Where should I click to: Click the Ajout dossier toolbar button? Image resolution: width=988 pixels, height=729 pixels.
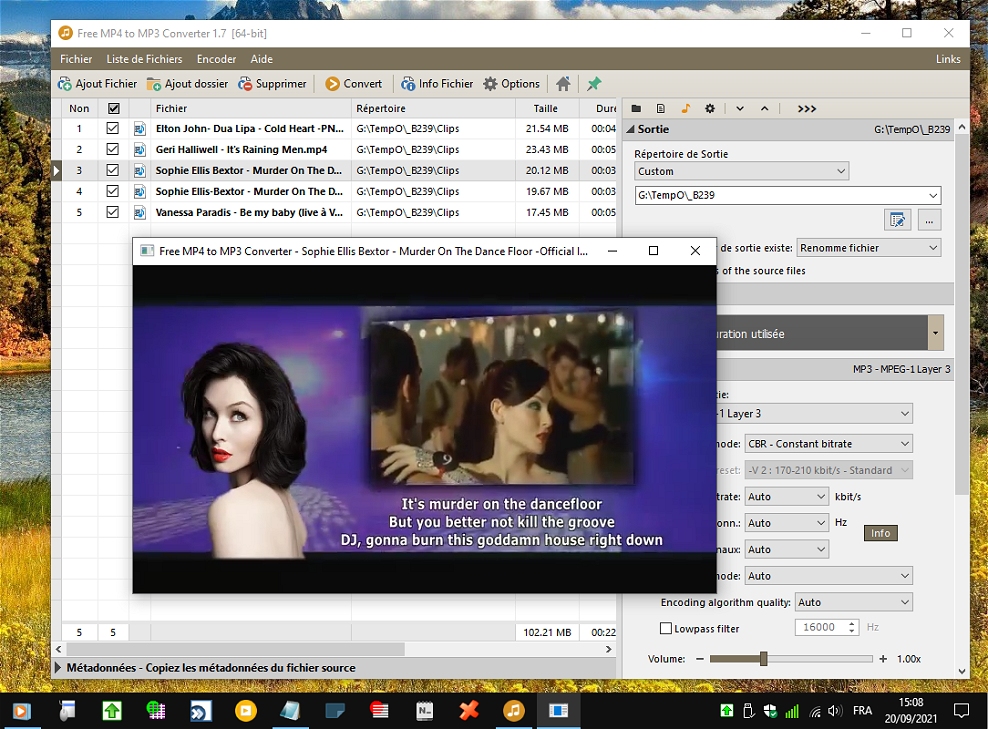pyautogui.click(x=187, y=84)
